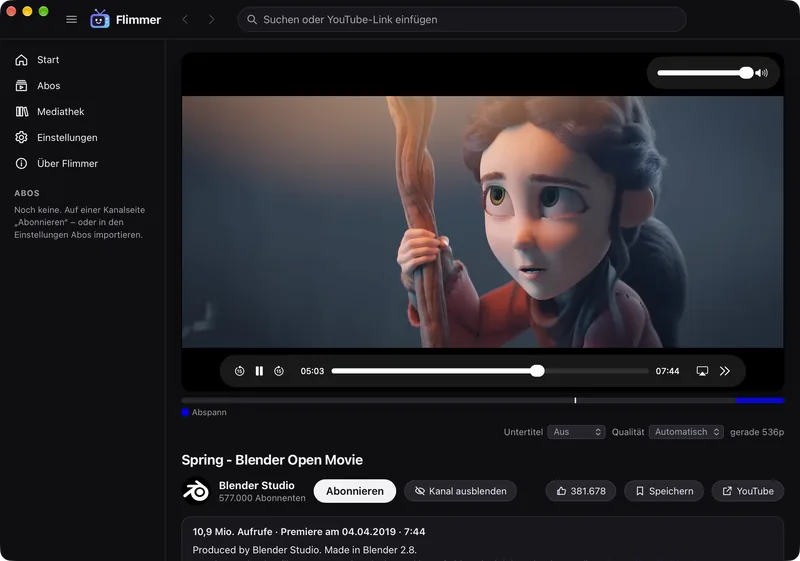The height and width of the screenshot is (561, 800).
Task: Click the video frame of Spring movie
Action: (x=483, y=222)
